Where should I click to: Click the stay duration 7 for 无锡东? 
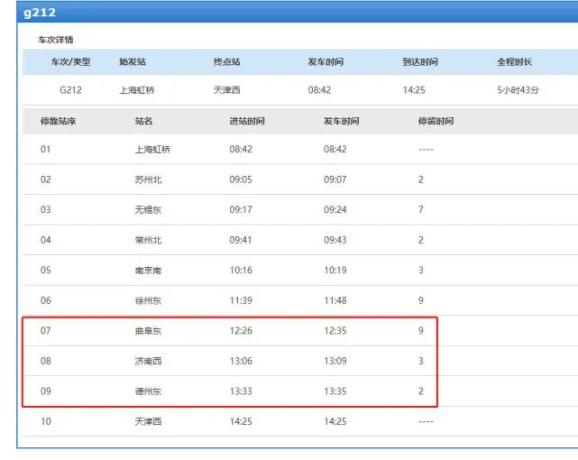421,210
